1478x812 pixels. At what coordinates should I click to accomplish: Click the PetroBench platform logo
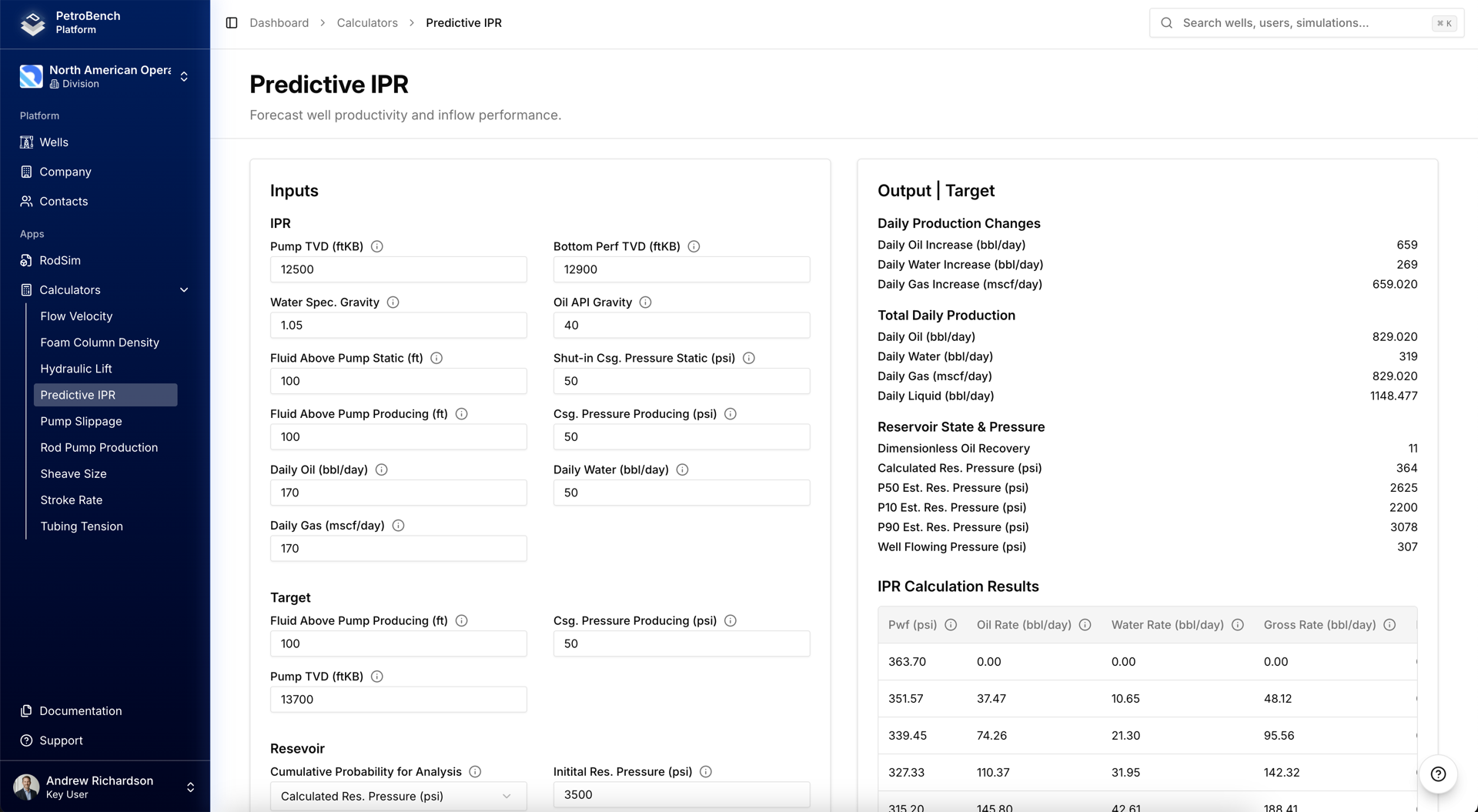[x=32, y=22]
